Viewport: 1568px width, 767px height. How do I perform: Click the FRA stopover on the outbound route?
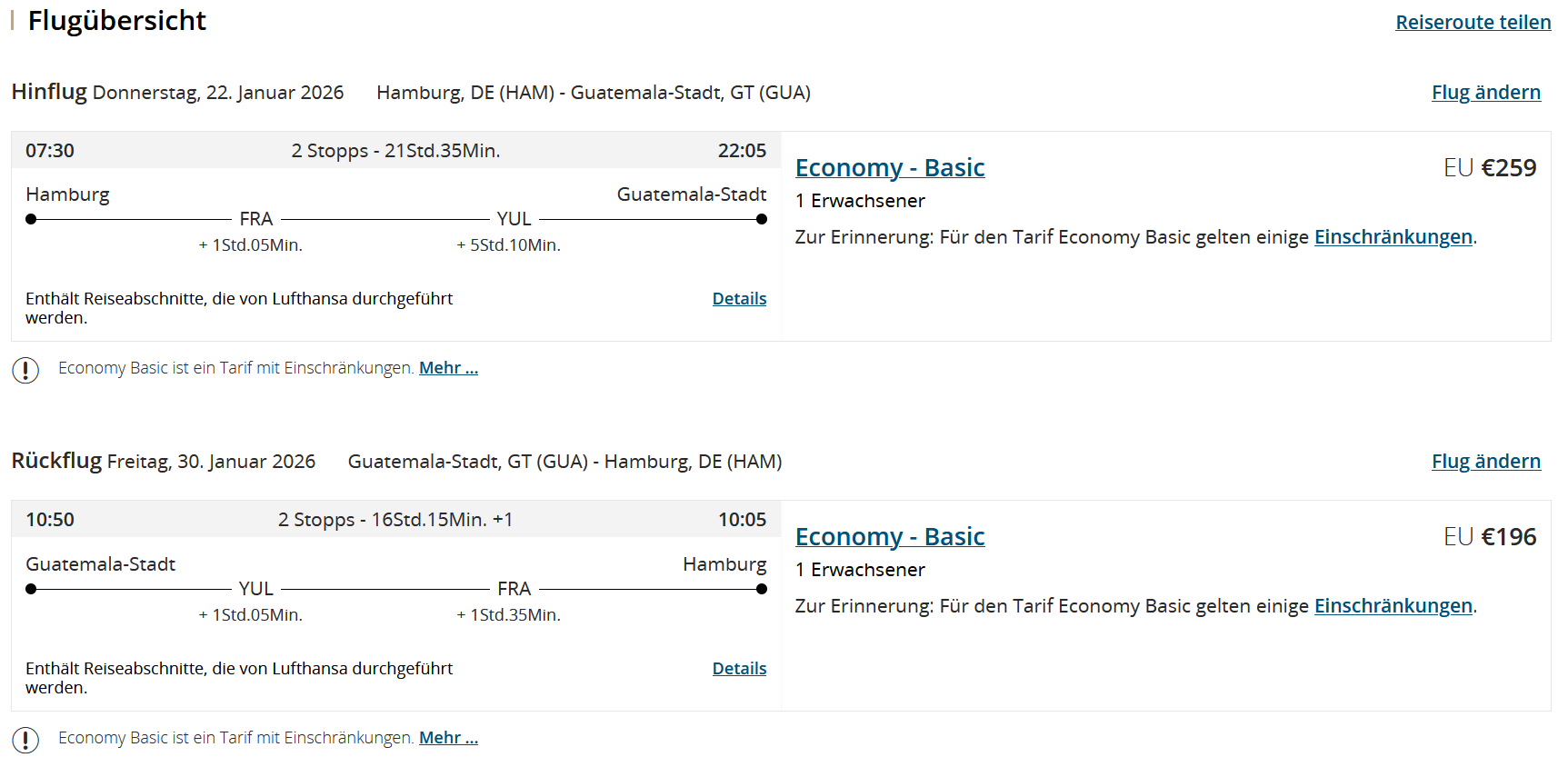(x=256, y=219)
